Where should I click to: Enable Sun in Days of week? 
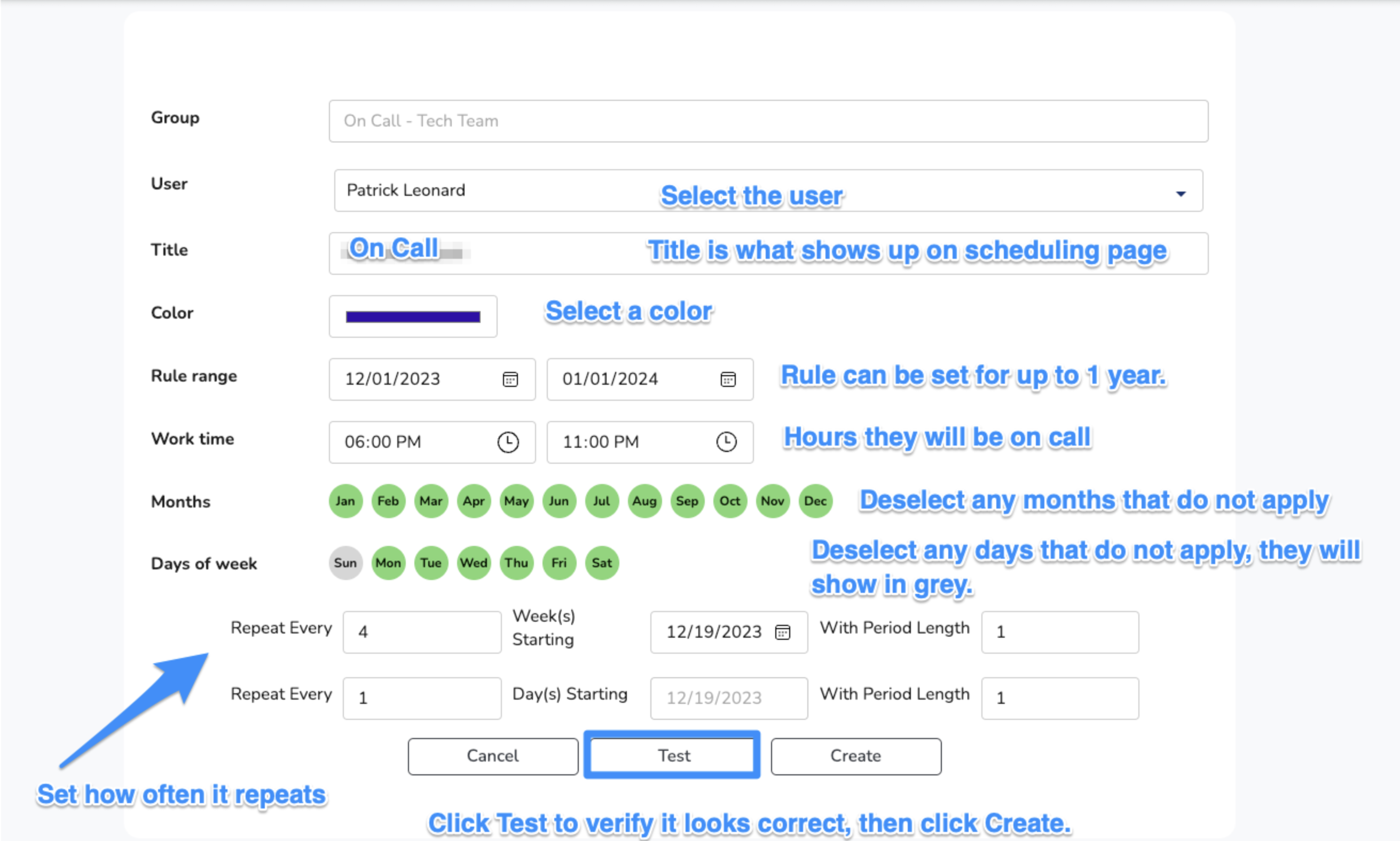click(345, 563)
